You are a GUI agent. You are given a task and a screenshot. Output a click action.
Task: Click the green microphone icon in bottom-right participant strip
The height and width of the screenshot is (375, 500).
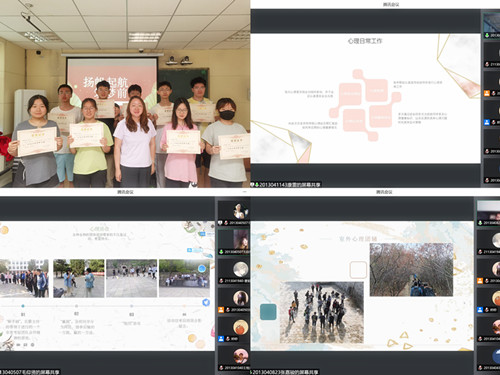(480, 223)
